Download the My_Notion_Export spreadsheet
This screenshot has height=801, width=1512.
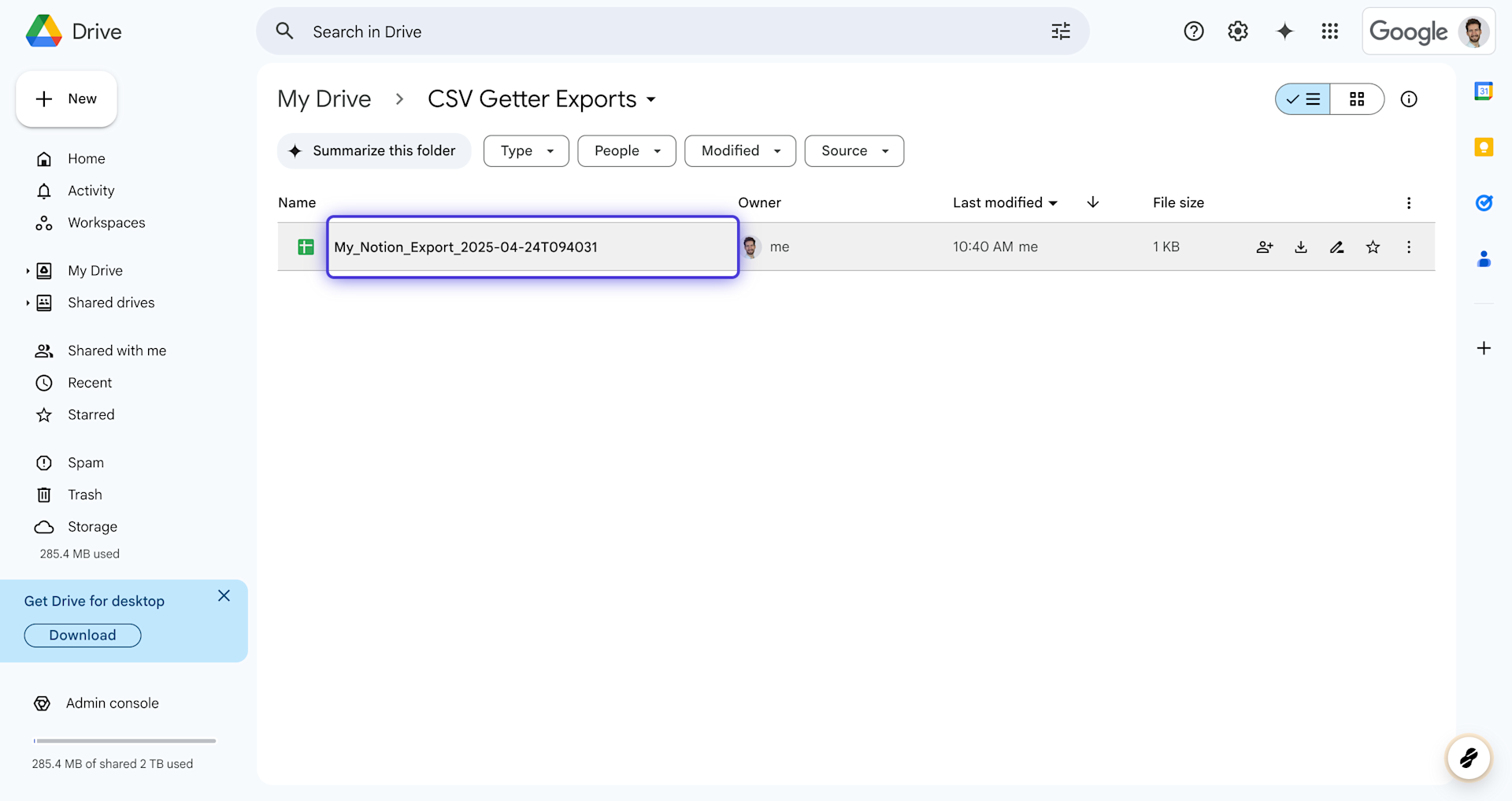point(1300,247)
